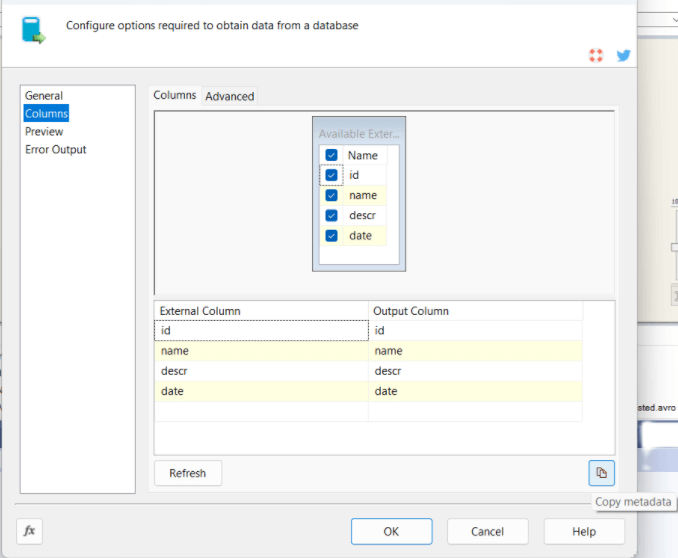Viewport: 678px width, 558px height.
Task: Click the Twitter bird icon
Action: pyautogui.click(x=624, y=56)
